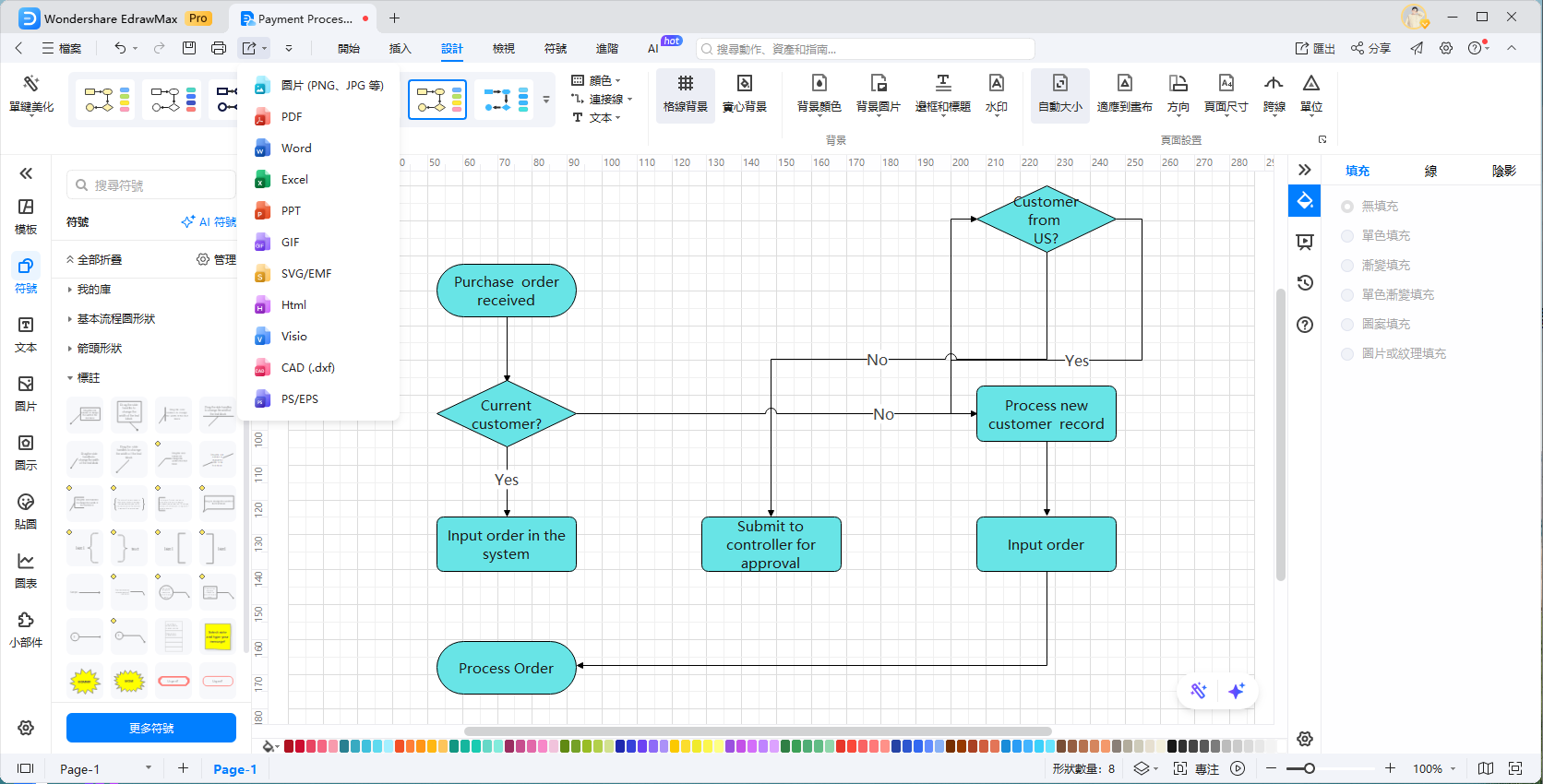Expand the 箭頭形狀 arrow shapes section
This screenshot has width=1543, height=784.
tap(94, 349)
